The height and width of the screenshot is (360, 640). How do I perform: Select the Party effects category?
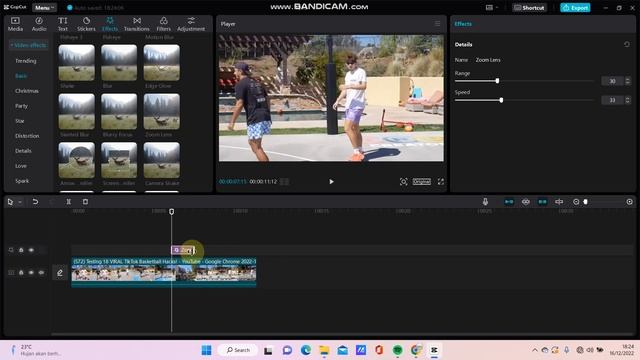tap(22, 106)
